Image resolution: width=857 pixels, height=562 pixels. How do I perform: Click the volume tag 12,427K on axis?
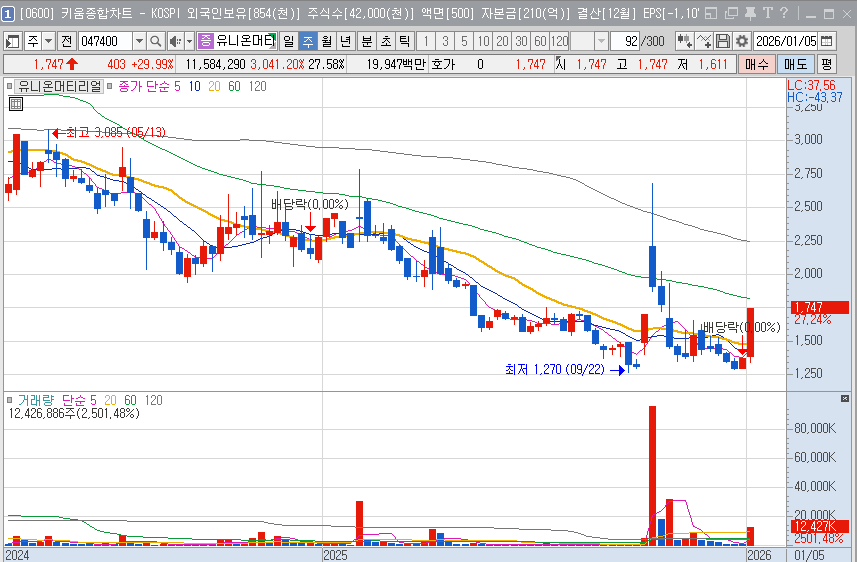tap(819, 526)
